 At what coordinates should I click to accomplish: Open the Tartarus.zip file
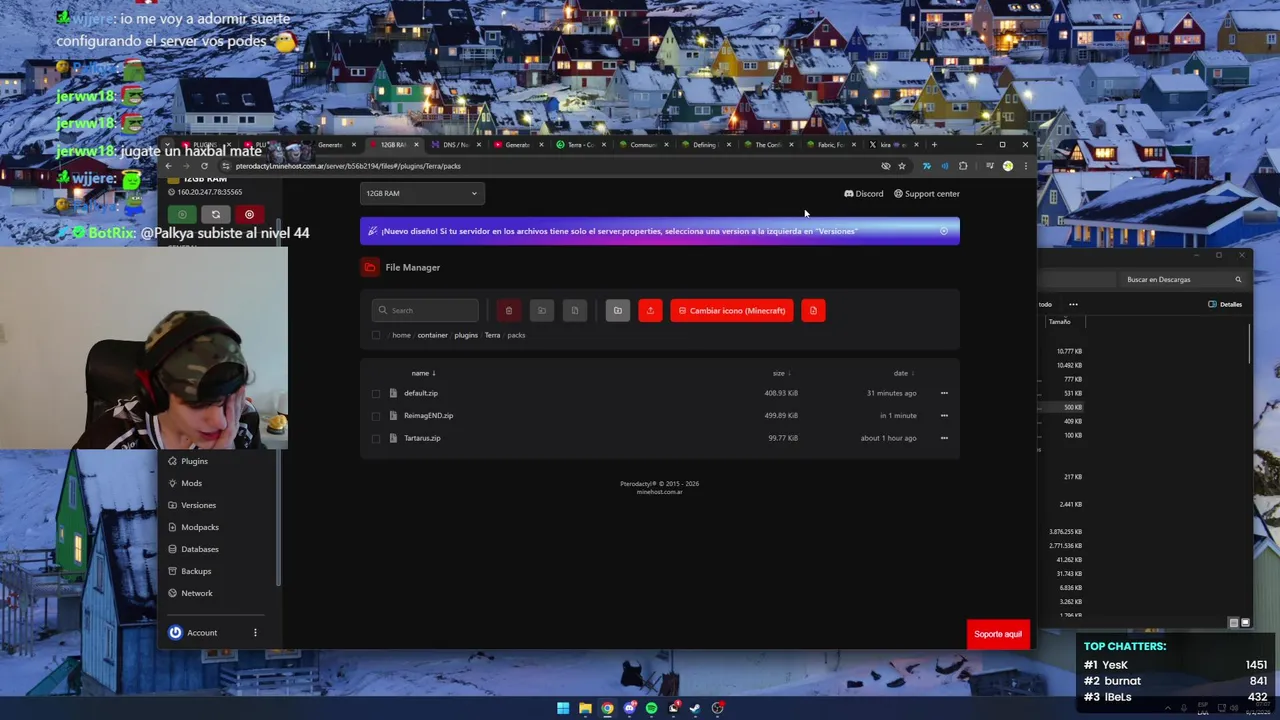click(x=422, y=438)
